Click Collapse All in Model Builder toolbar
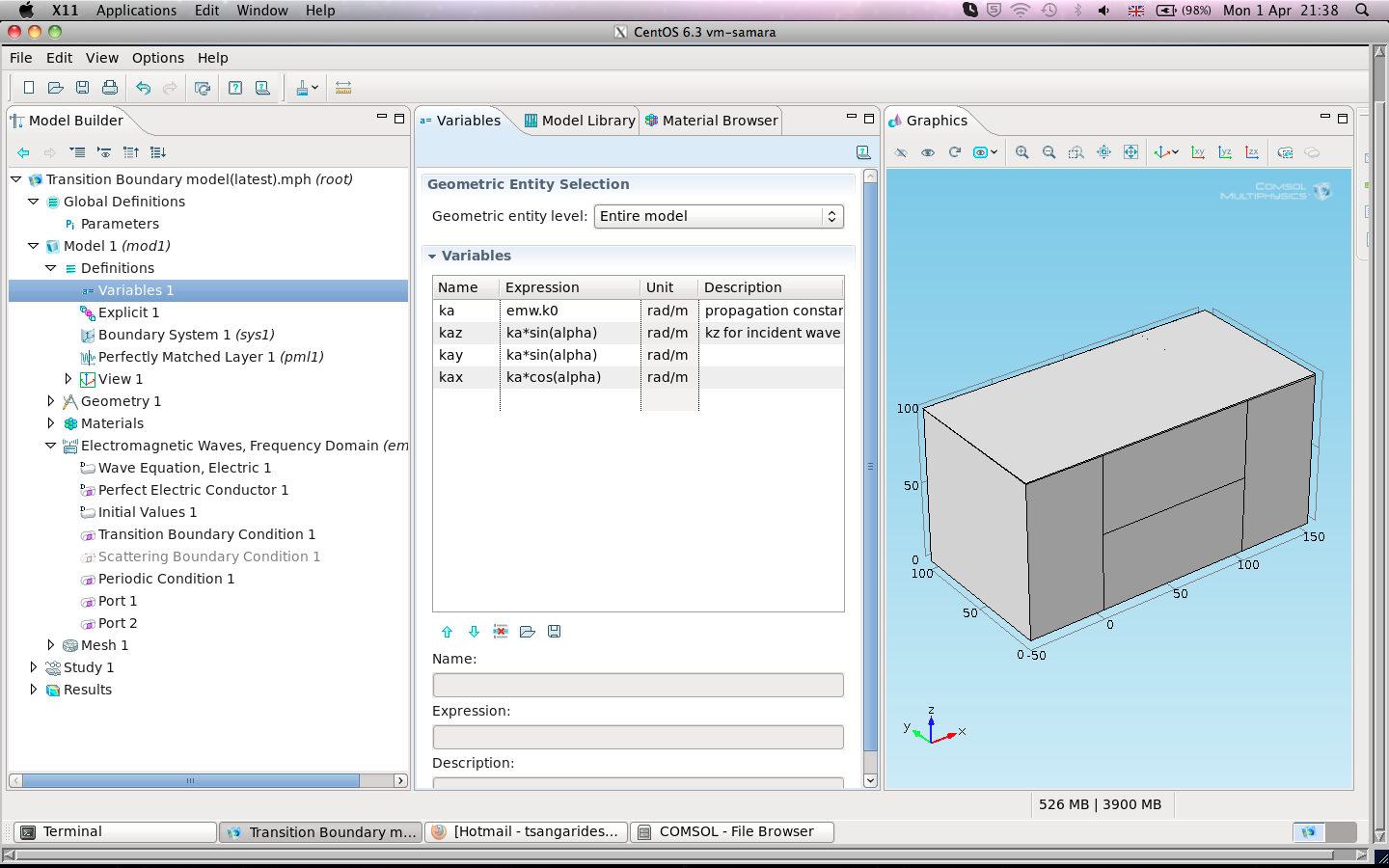This screenshot has width=1389, height=868. 77,152
